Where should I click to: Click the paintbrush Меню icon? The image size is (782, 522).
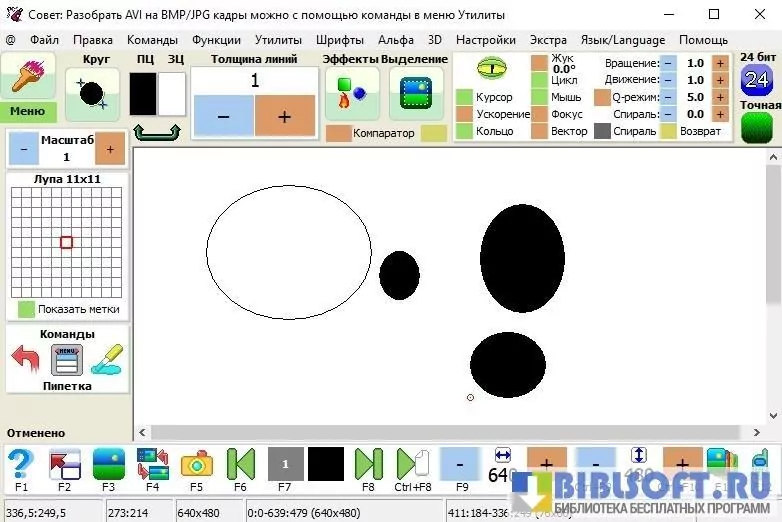tap(27, 76)
